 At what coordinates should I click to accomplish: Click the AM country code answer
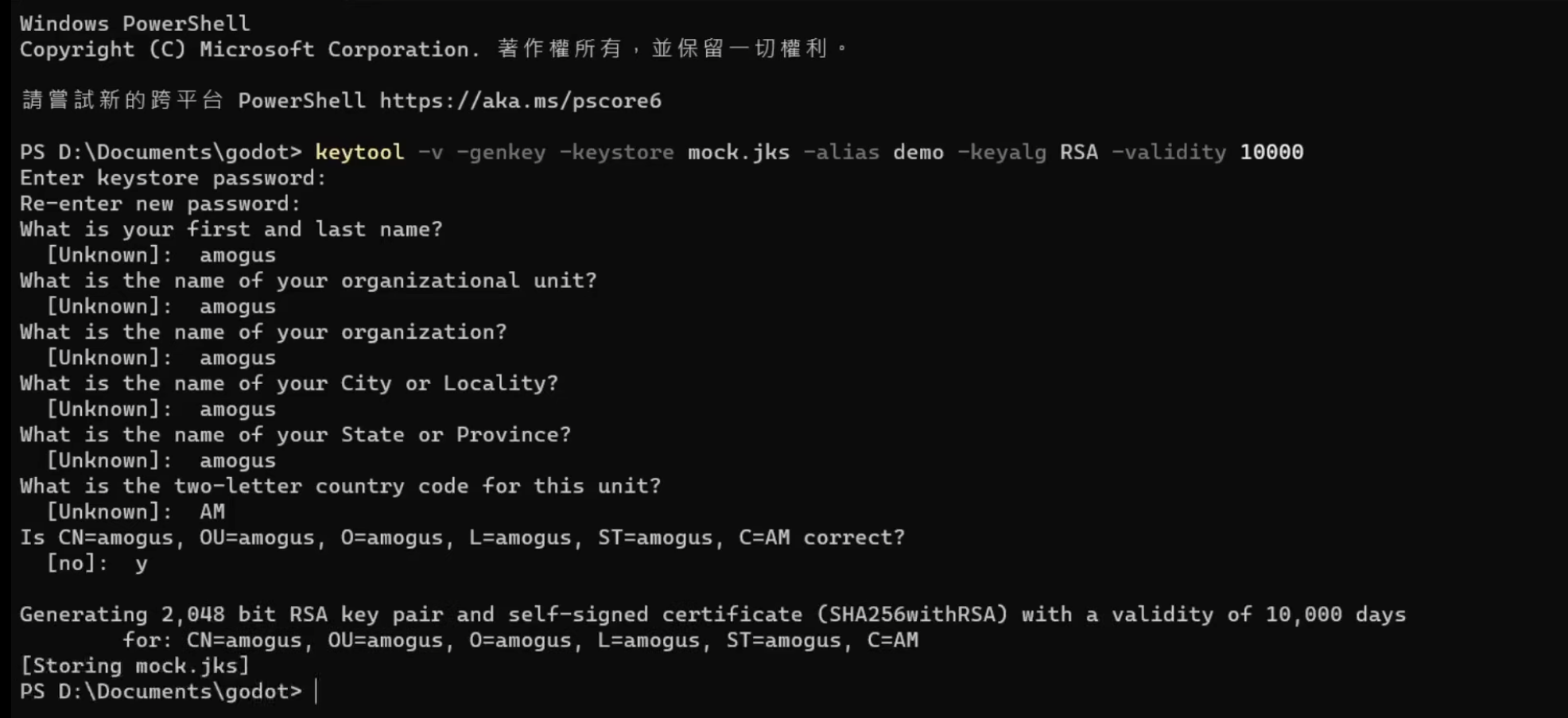pyautogui.click(x=212, y=512)
